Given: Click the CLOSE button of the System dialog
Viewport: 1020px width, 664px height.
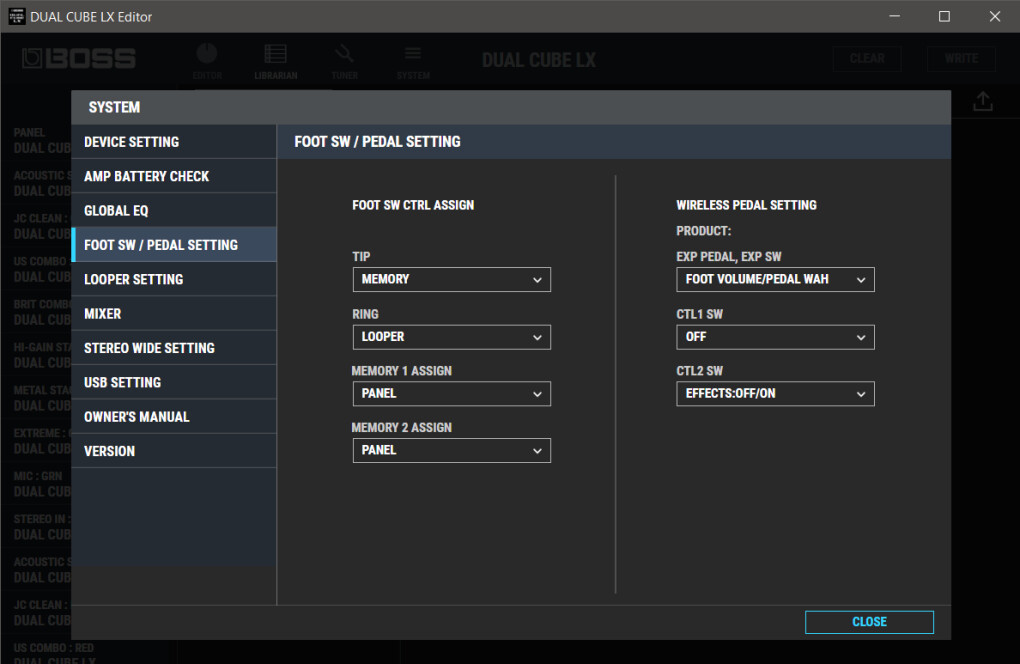Looking at the screenshot, I should click(x=869, y=622).
